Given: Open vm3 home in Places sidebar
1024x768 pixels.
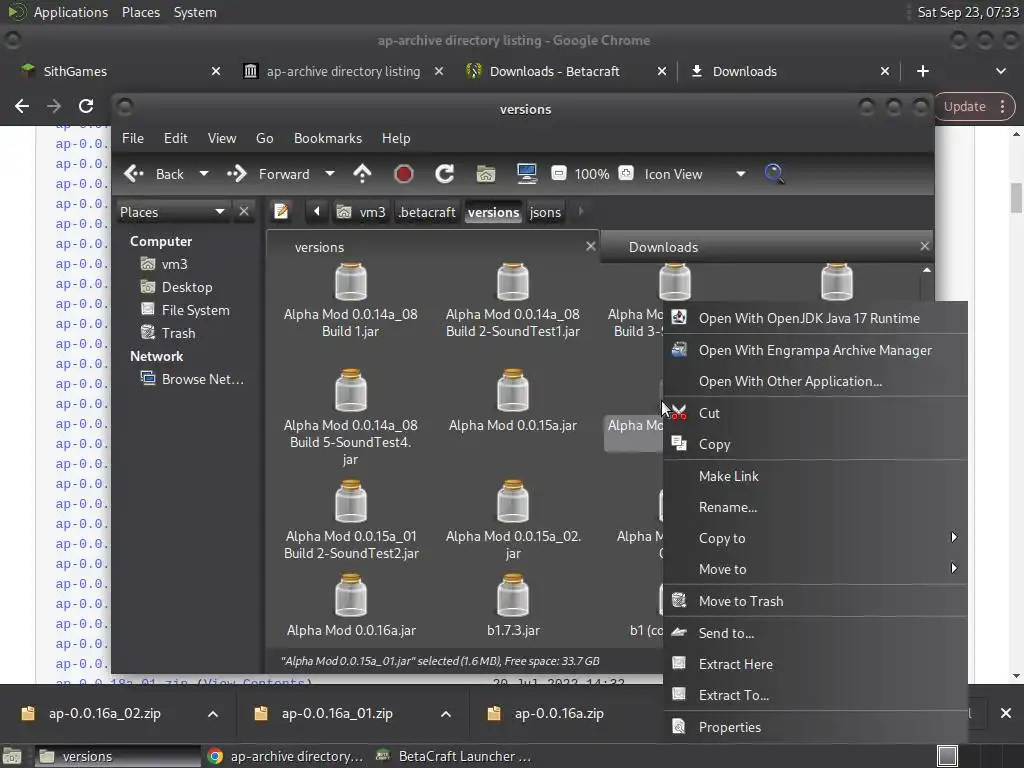Looking at the screenshot, I should coord(174,264).
